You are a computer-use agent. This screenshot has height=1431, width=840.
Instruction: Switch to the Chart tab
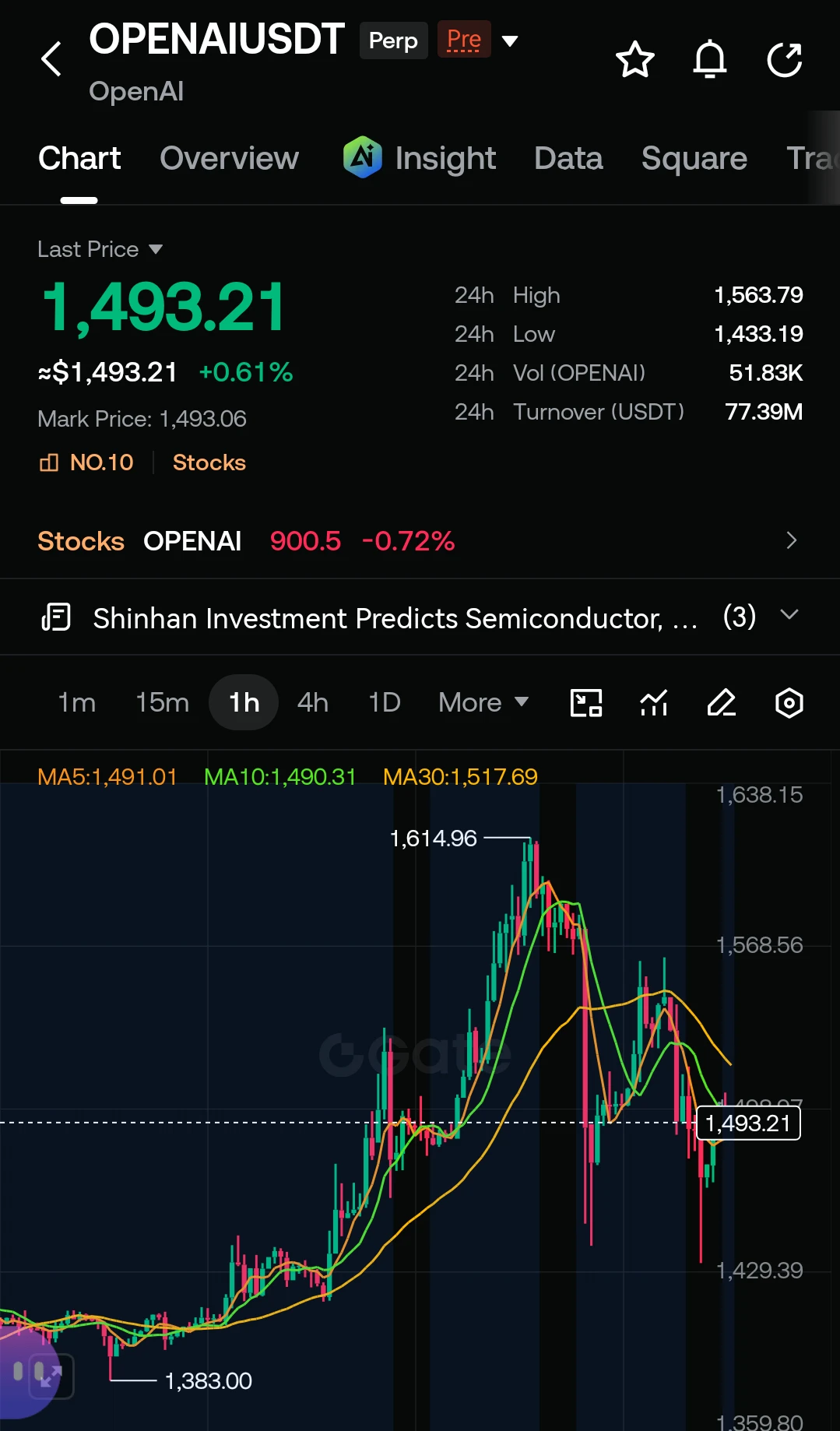coord(79,159)
